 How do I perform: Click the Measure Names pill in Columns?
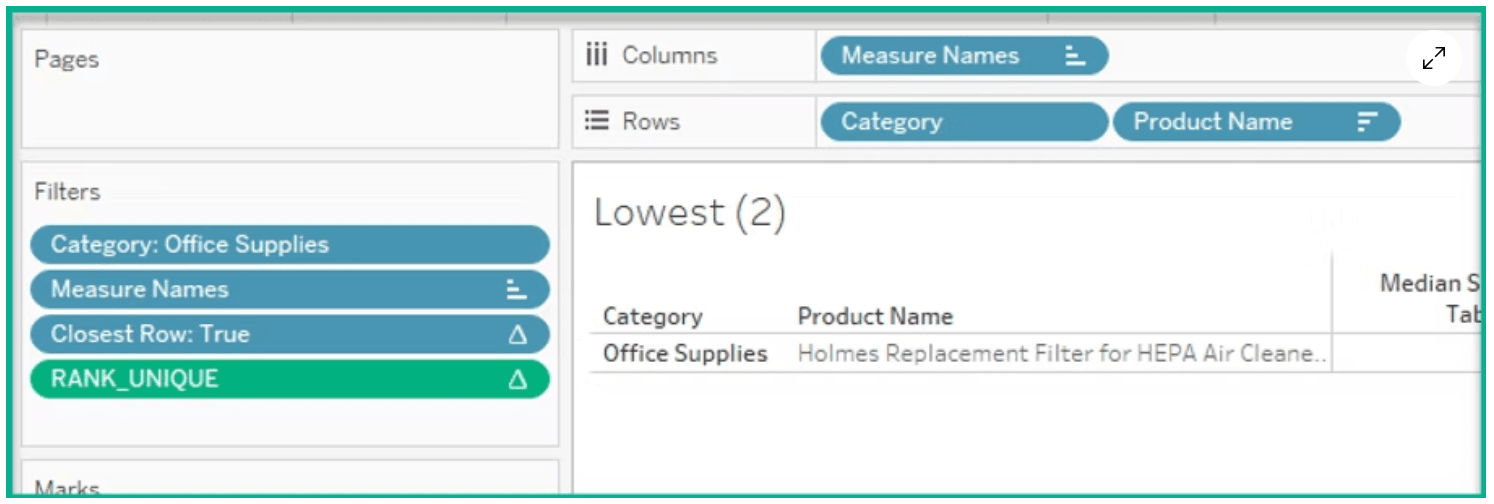pos(940,57)
